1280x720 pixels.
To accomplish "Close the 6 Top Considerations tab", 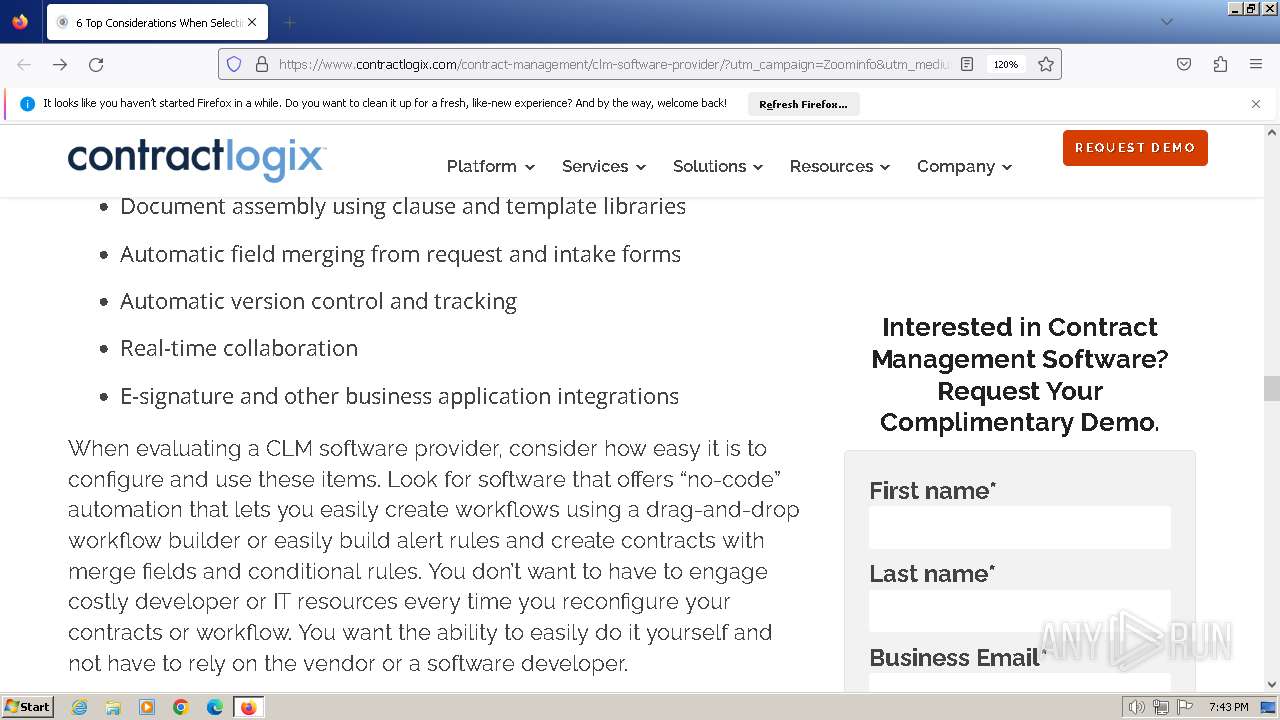I will (x=252, y=22).
